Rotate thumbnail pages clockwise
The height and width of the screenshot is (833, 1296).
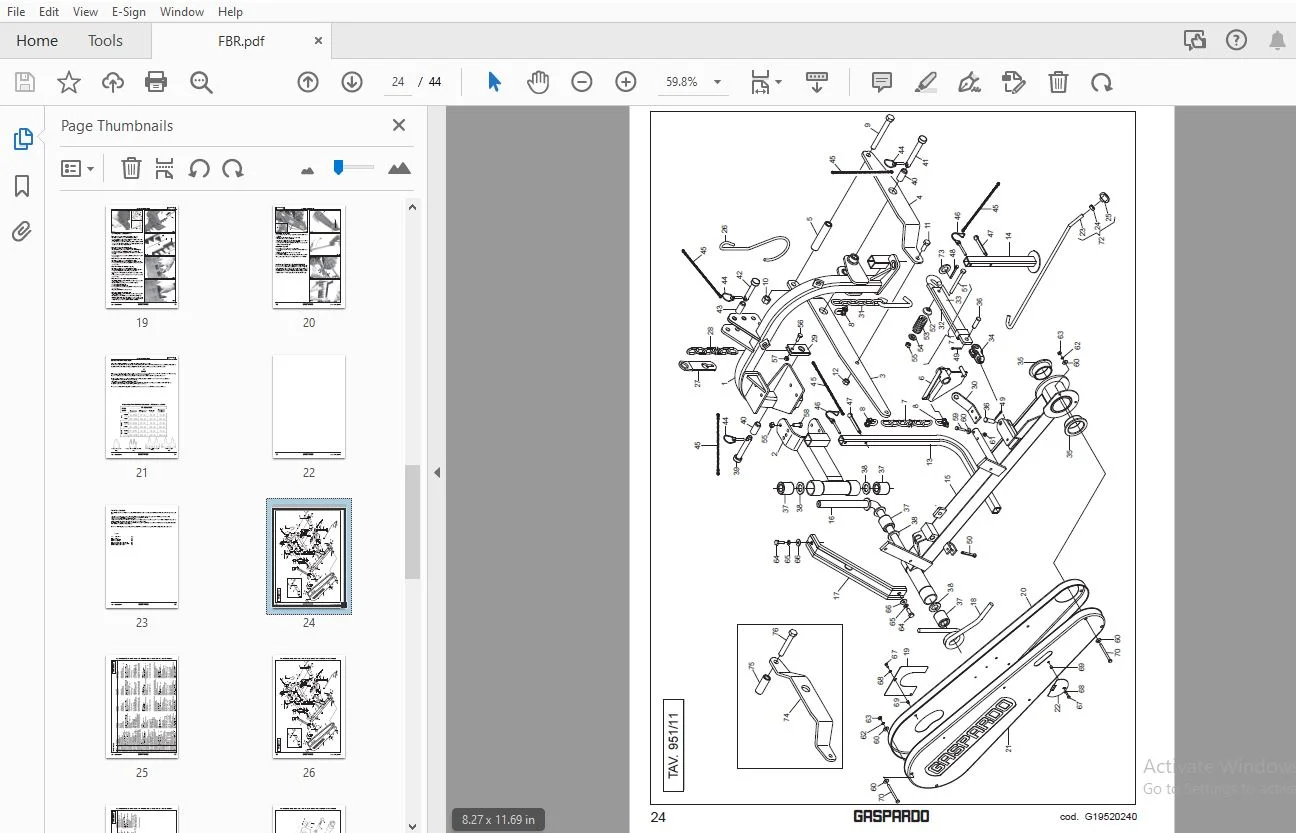(233, 168)
